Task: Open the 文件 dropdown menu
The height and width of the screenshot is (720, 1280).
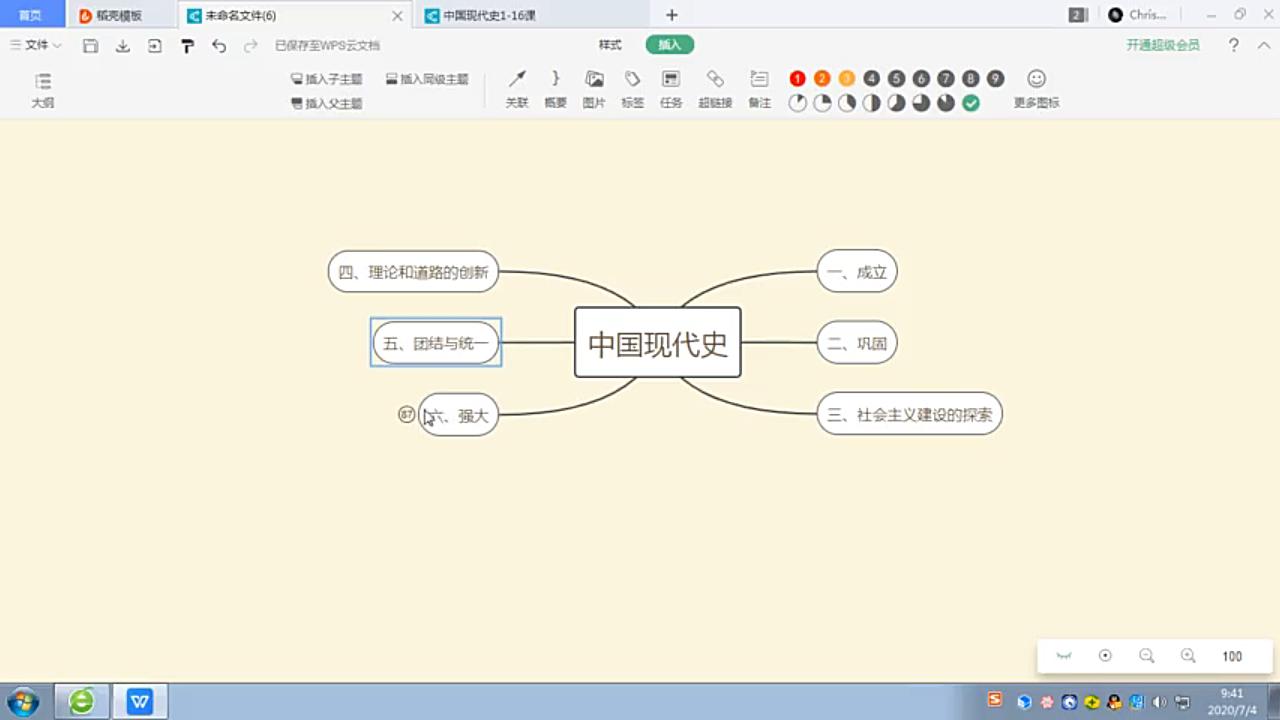Action: point(36,45)
